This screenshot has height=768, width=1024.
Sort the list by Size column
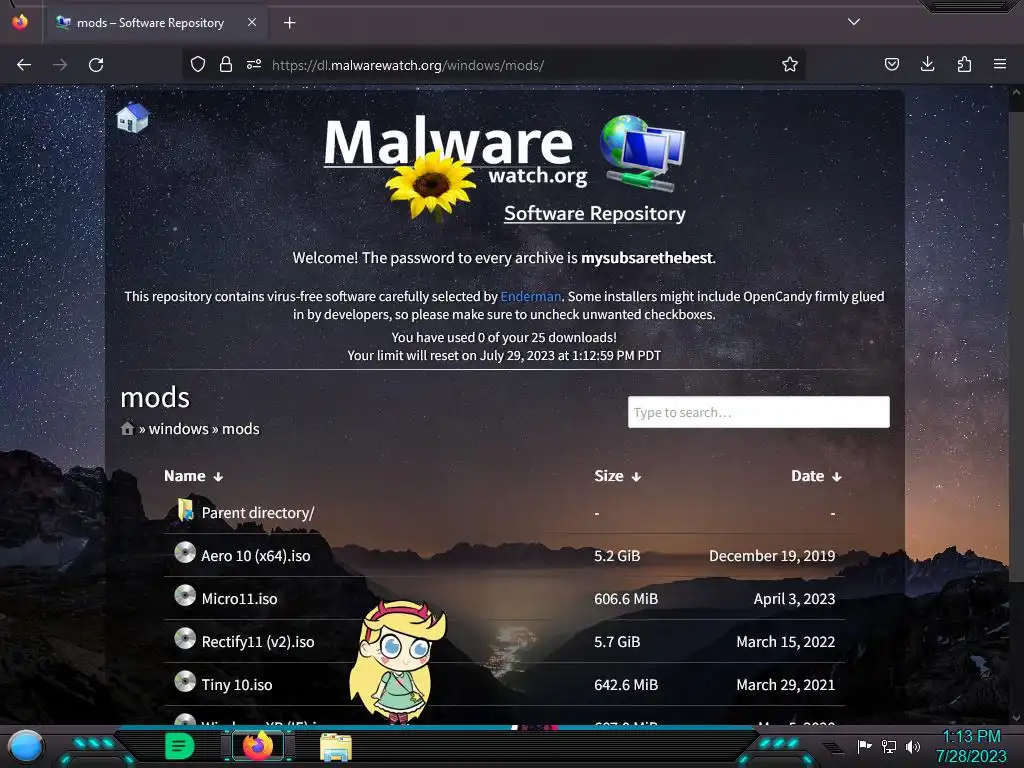[617, 476]
